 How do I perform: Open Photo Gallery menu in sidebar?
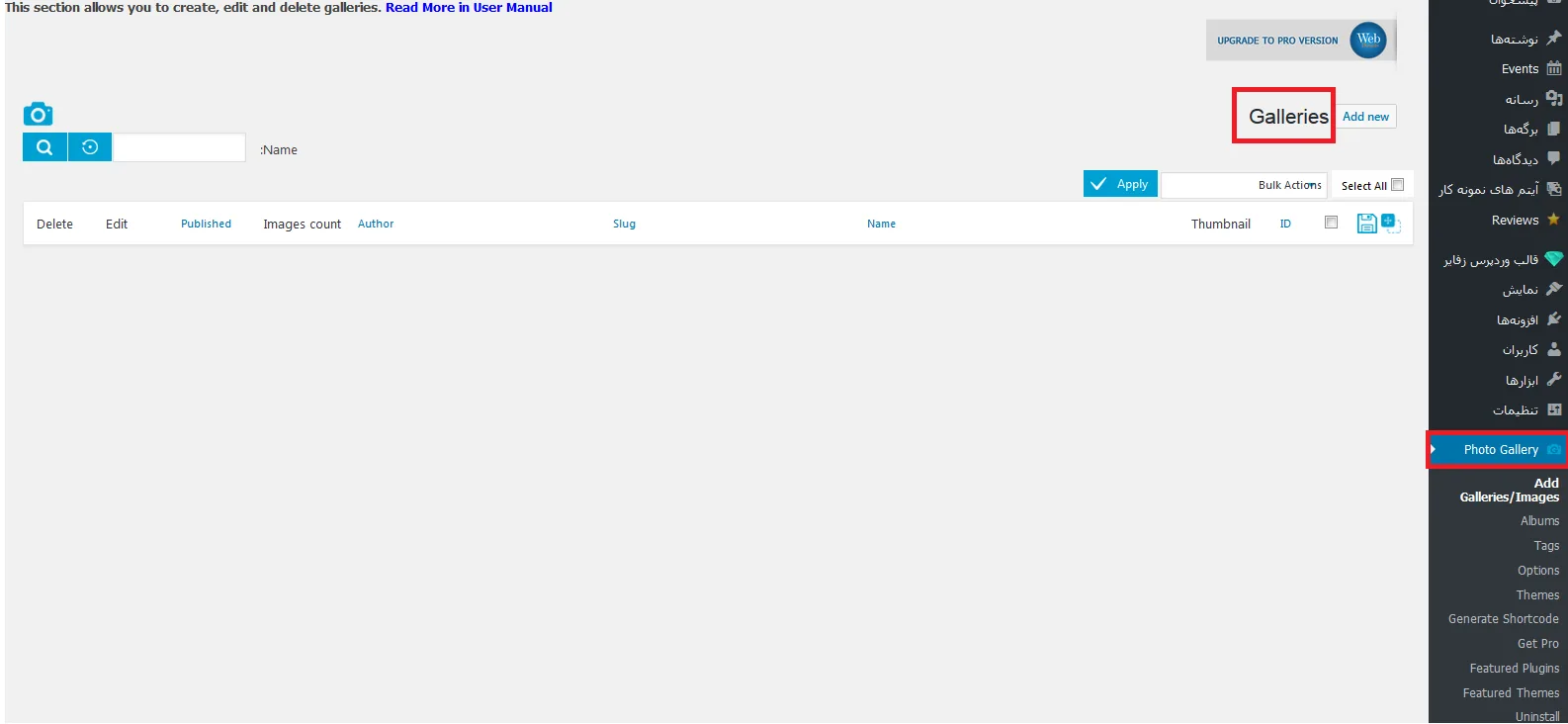[x=1498, y=449]
